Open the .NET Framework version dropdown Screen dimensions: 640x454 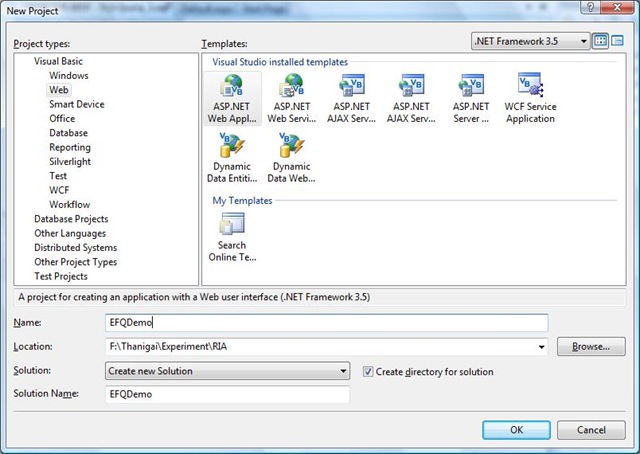531,41
